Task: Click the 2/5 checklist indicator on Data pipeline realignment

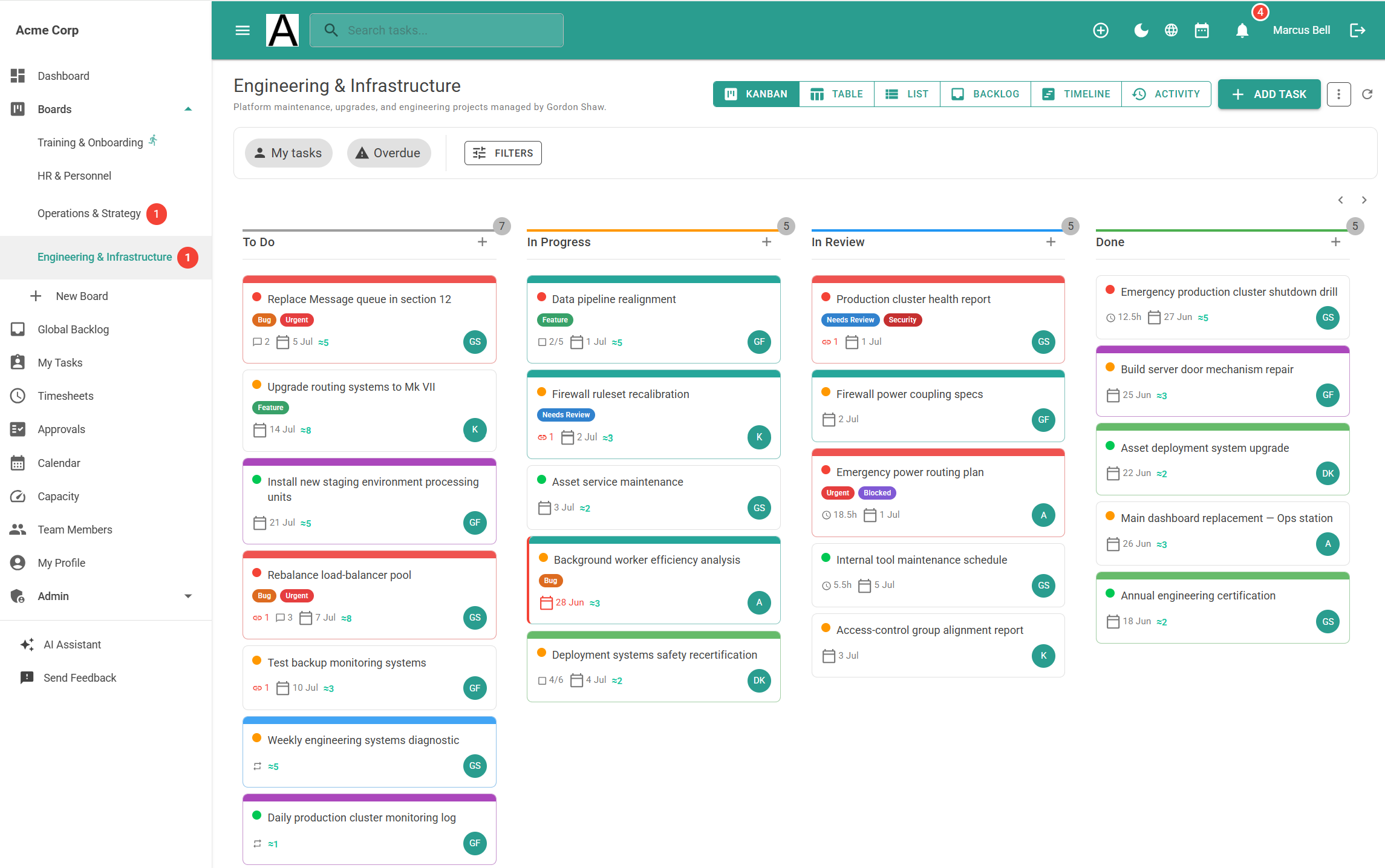Action: (550, 342)
